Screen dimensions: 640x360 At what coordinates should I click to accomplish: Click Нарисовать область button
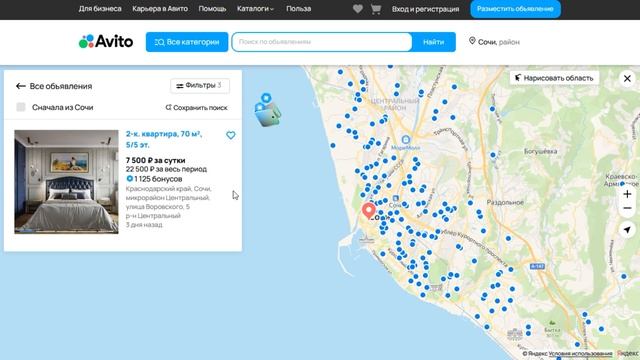coord(554,78)
